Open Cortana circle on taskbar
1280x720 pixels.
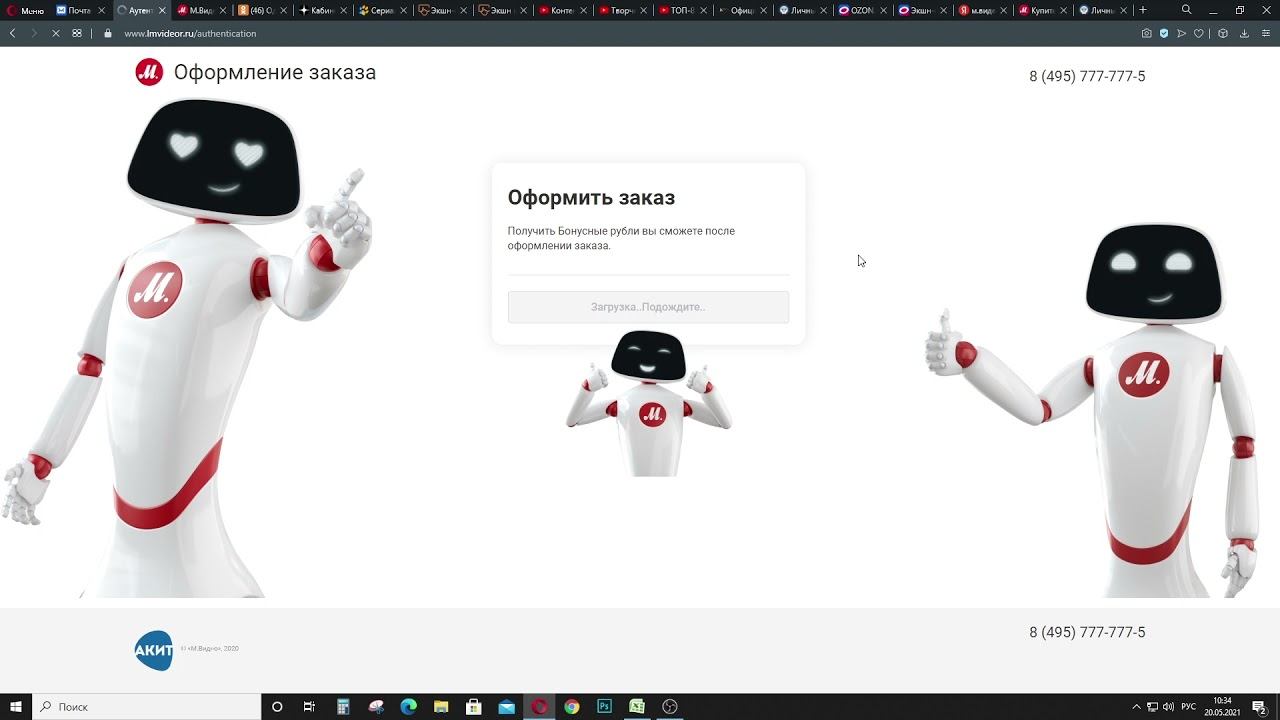point(277,706)
